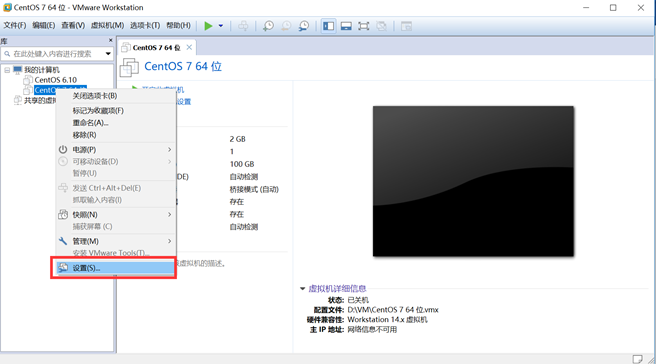Open the power options dropdown arrow beside play
This screenshot has width=656, height=364.
tap(221, 26)
